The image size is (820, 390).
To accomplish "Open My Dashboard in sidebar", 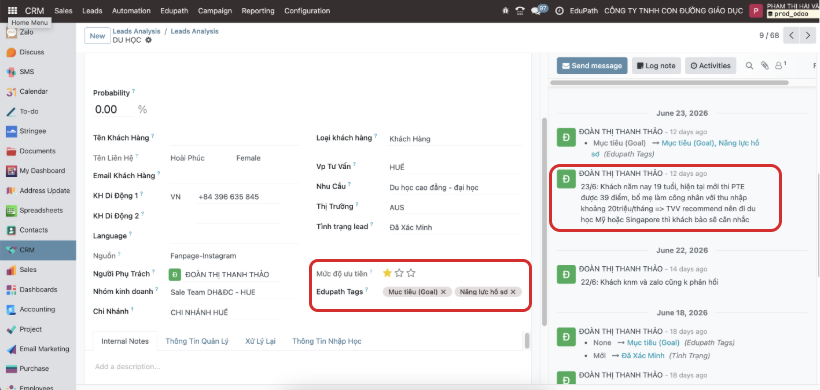I will click(38, 170).
